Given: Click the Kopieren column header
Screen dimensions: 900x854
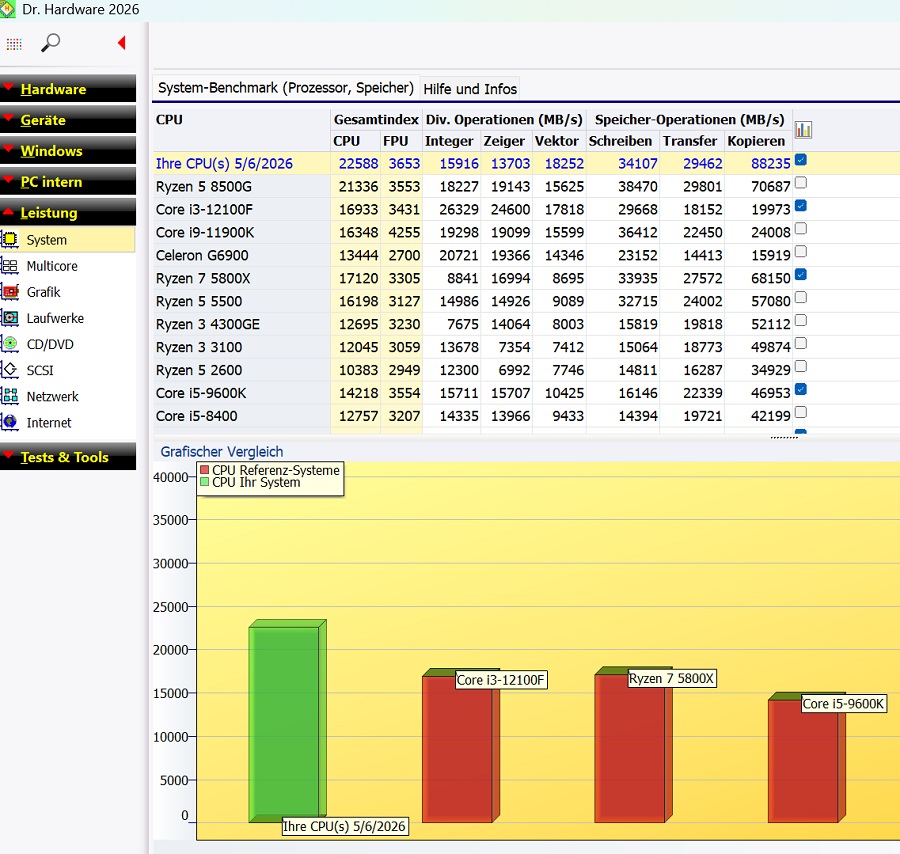Looking at the screenshot, I should click(x=756, y=141).
